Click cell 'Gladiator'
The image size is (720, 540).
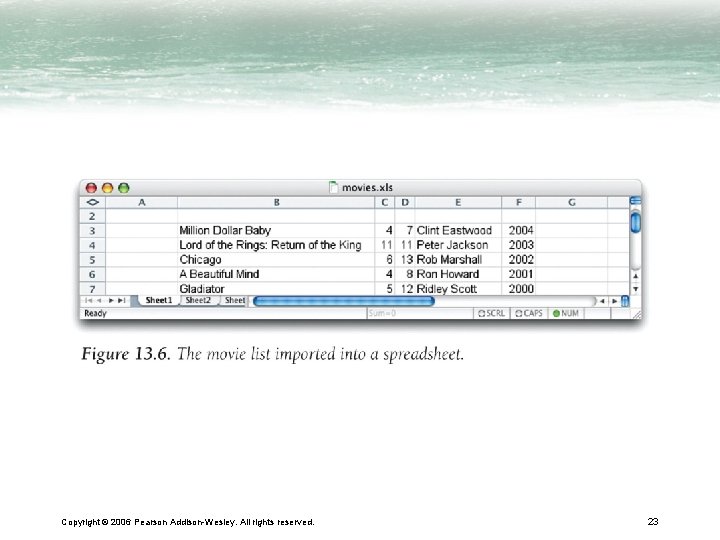coord(276,289)
